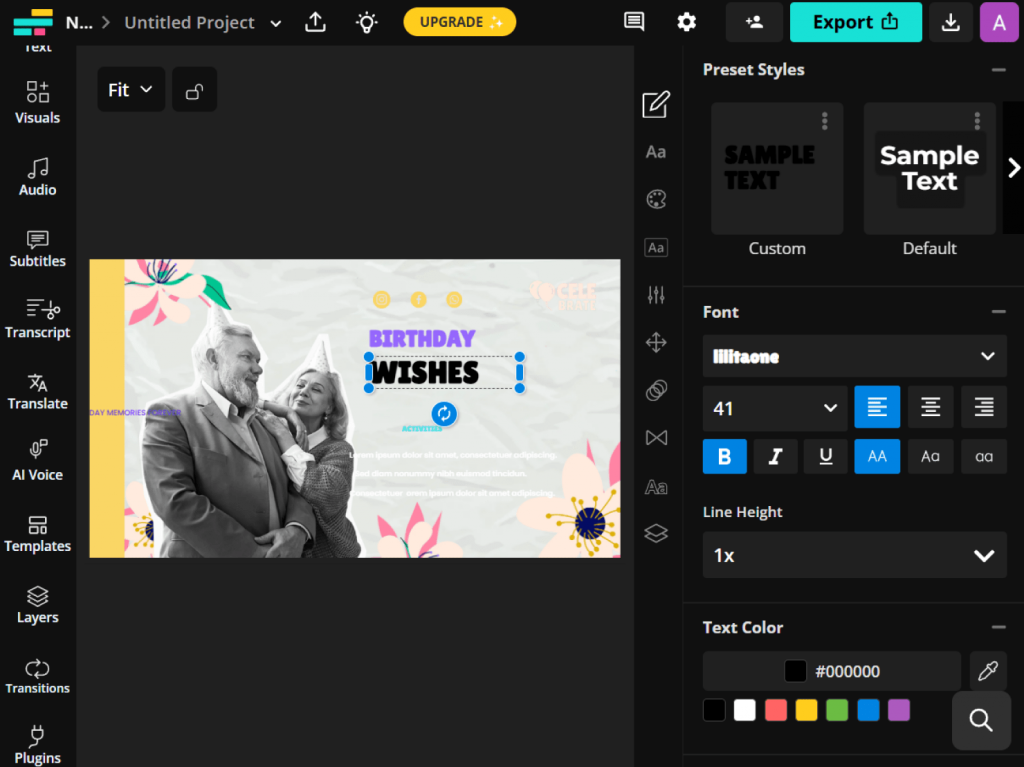
Task: Click the eyedropper color picker icon
Action: click(x=988, y=671)
